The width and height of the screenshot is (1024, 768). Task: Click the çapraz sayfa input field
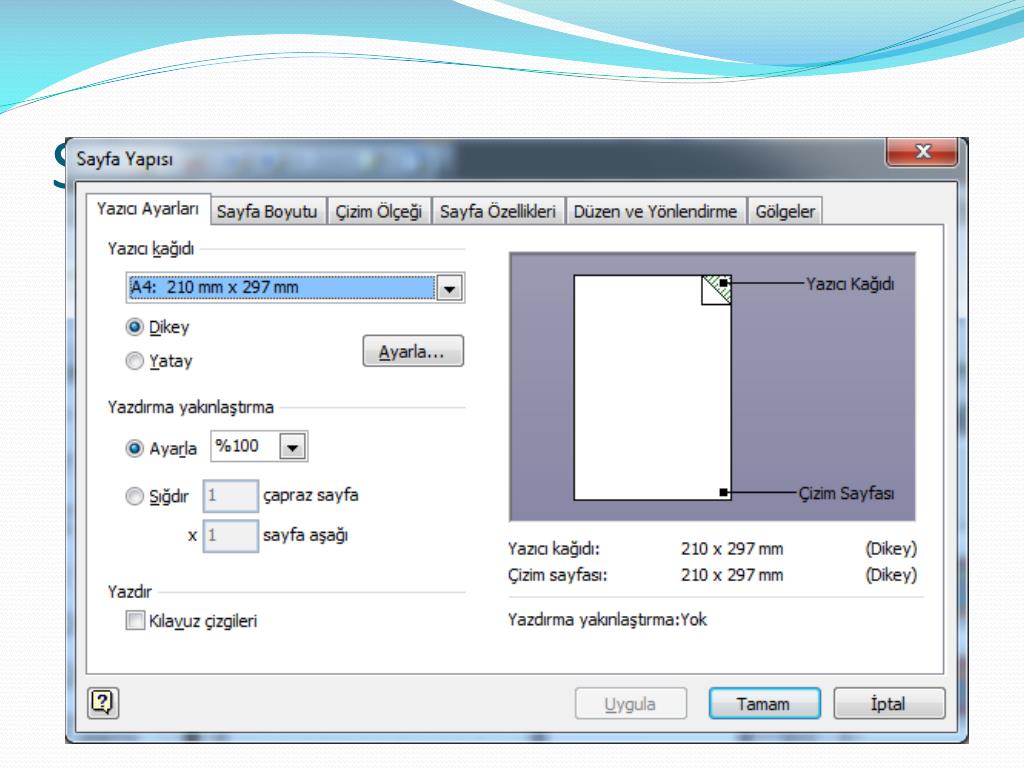pos(231,496)
